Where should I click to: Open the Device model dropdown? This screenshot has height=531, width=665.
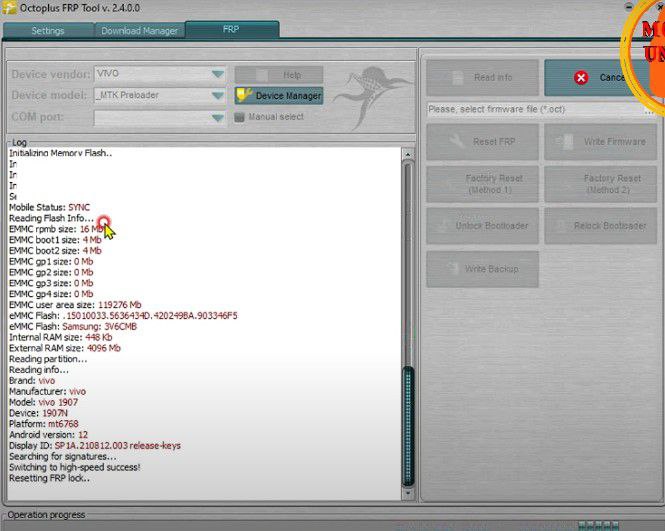pyautogui.click(x=218, y=95)
